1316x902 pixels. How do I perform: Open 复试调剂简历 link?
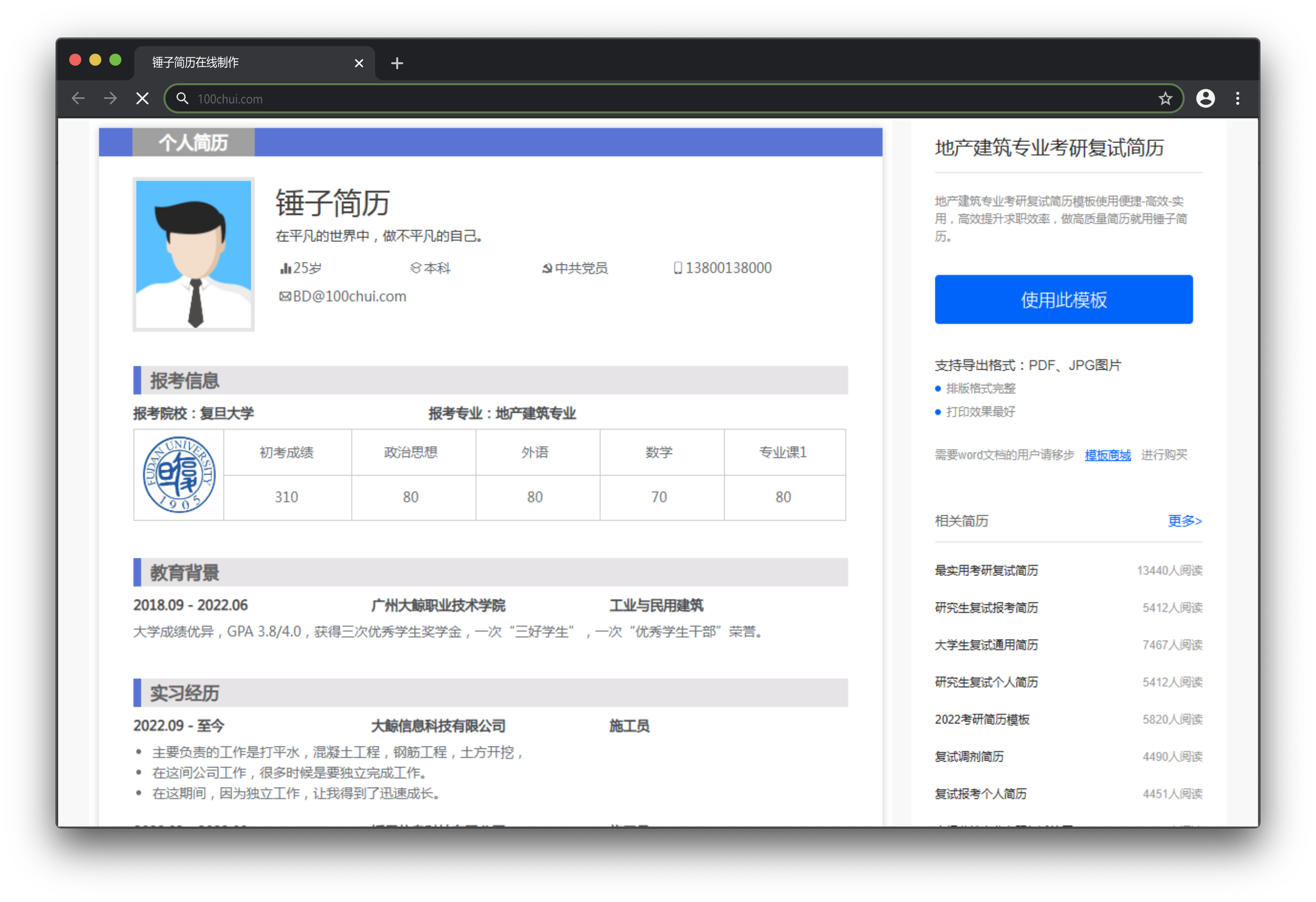pos(969,757)
